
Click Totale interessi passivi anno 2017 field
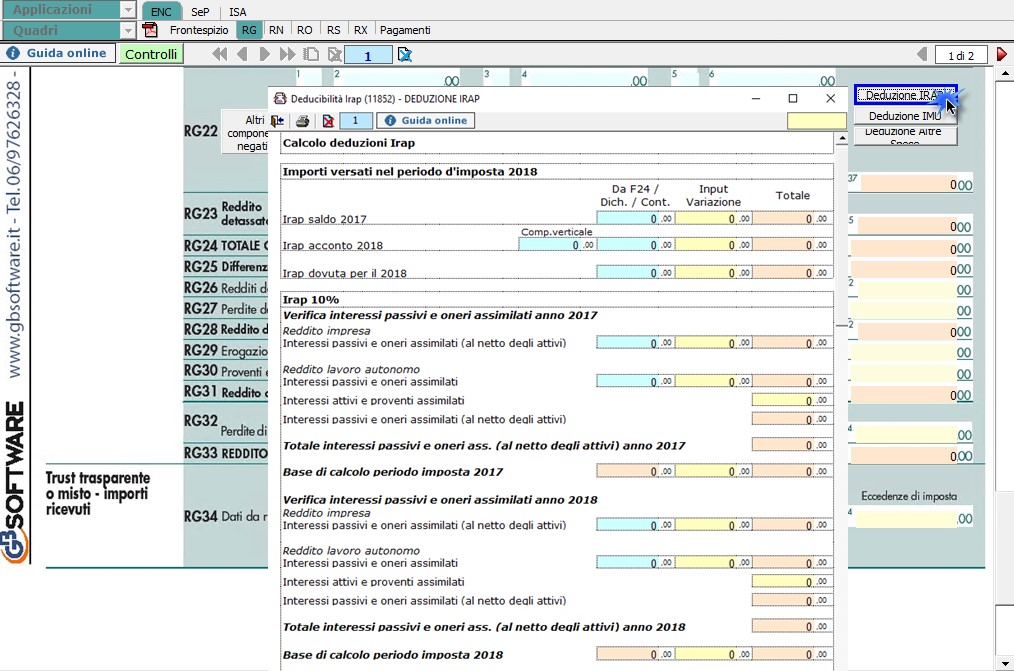tap(791, 445)
